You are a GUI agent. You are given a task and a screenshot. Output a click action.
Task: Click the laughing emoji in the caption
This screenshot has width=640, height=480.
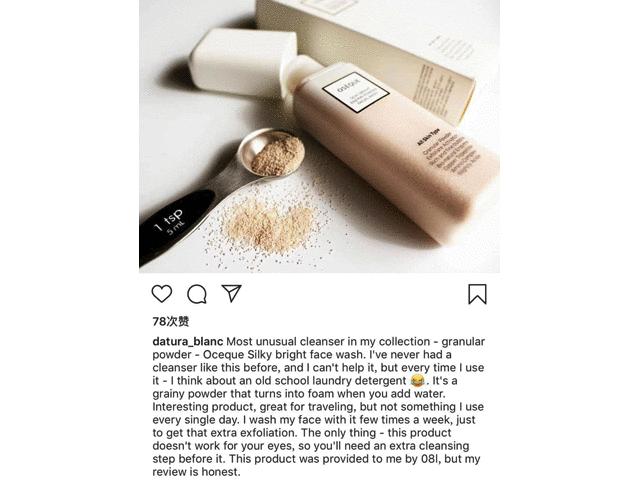click(x=417, y=381)
